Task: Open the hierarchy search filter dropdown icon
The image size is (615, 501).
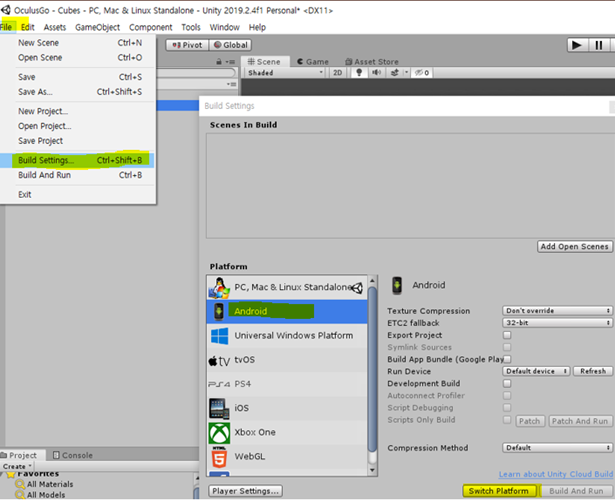Action: coord(231,84)
